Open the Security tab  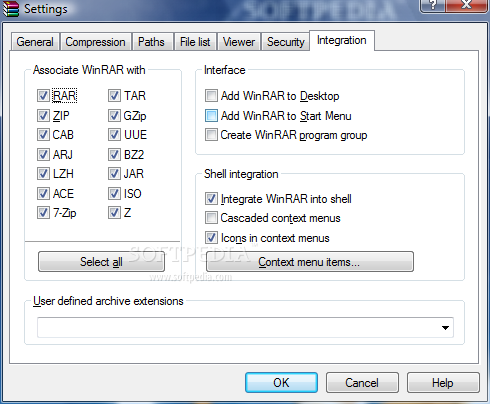click(x=286, y=42)
